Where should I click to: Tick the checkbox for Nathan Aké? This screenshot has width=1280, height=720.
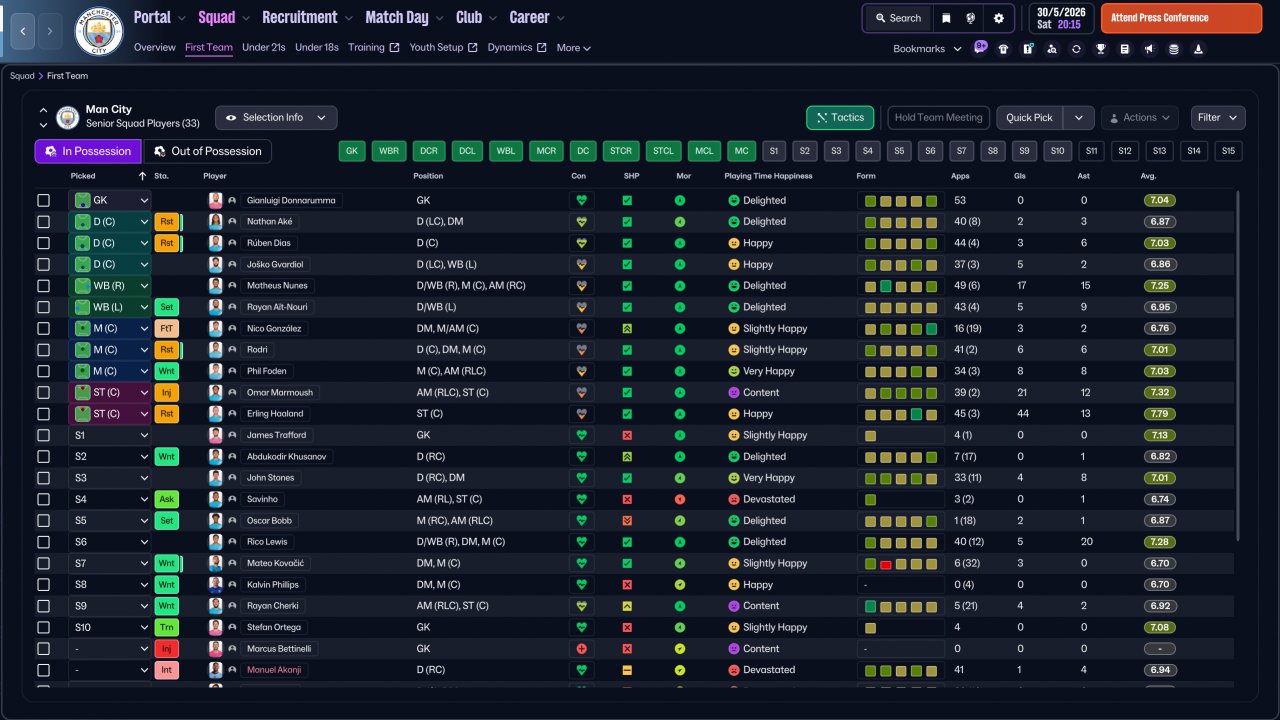click(x=43, y=222)
